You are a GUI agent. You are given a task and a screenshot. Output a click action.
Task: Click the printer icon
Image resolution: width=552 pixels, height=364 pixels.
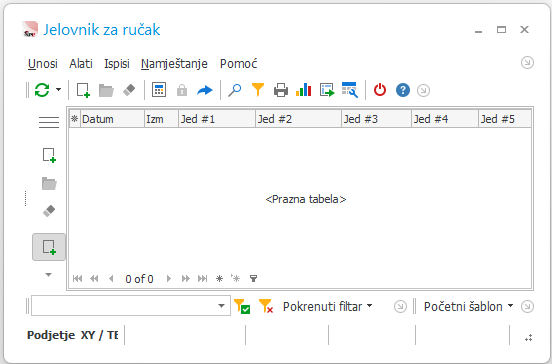(x=281, y=90)
